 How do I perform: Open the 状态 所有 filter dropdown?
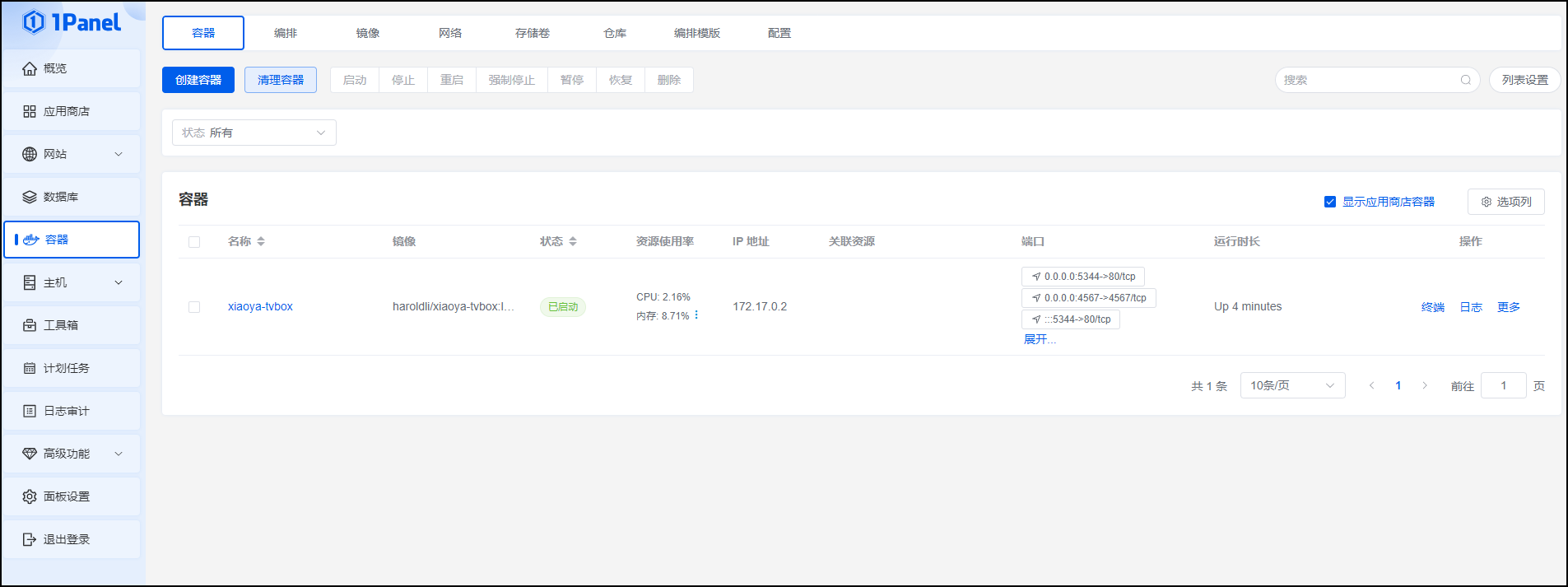(254, 133)
